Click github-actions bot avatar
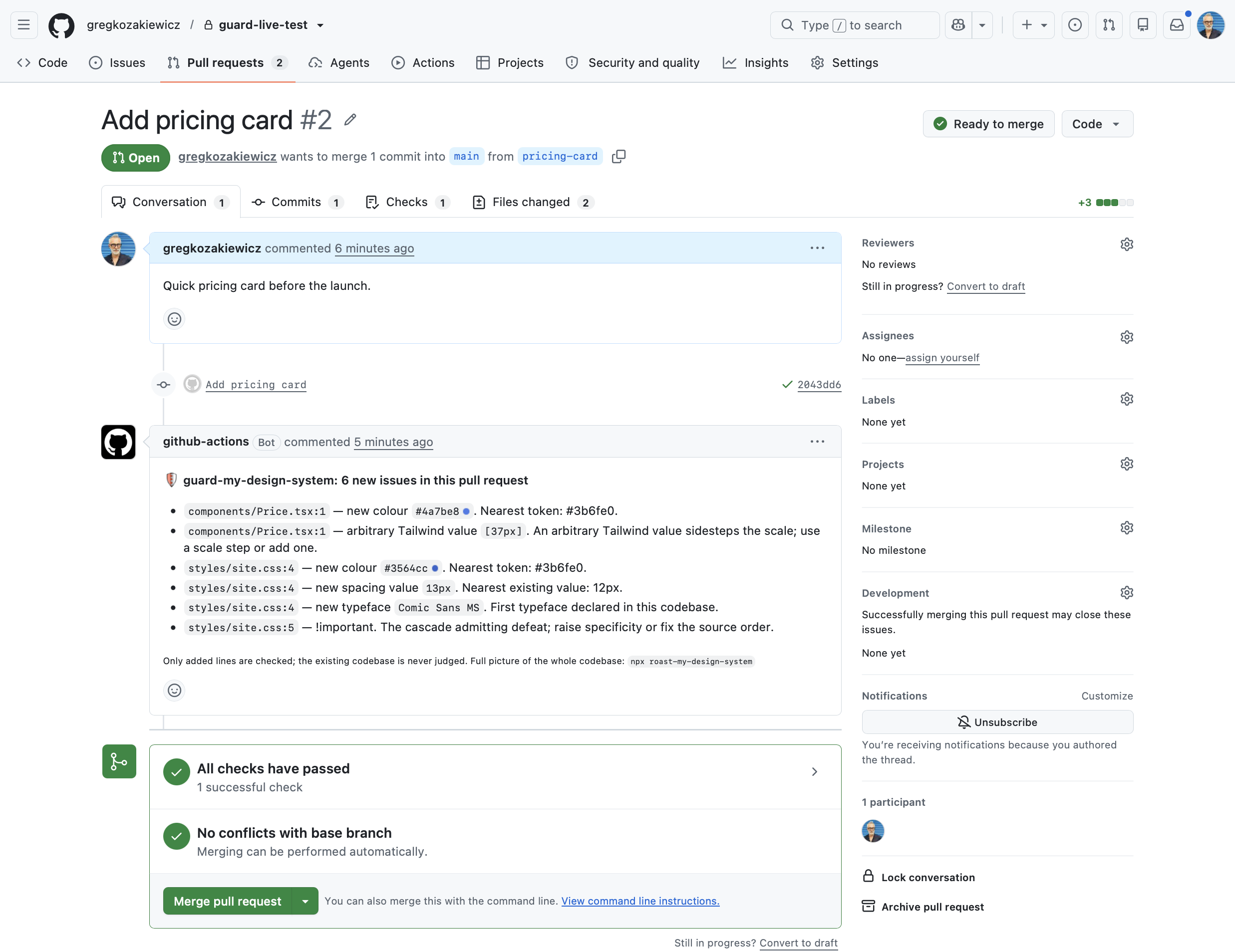 click(118, 442)
